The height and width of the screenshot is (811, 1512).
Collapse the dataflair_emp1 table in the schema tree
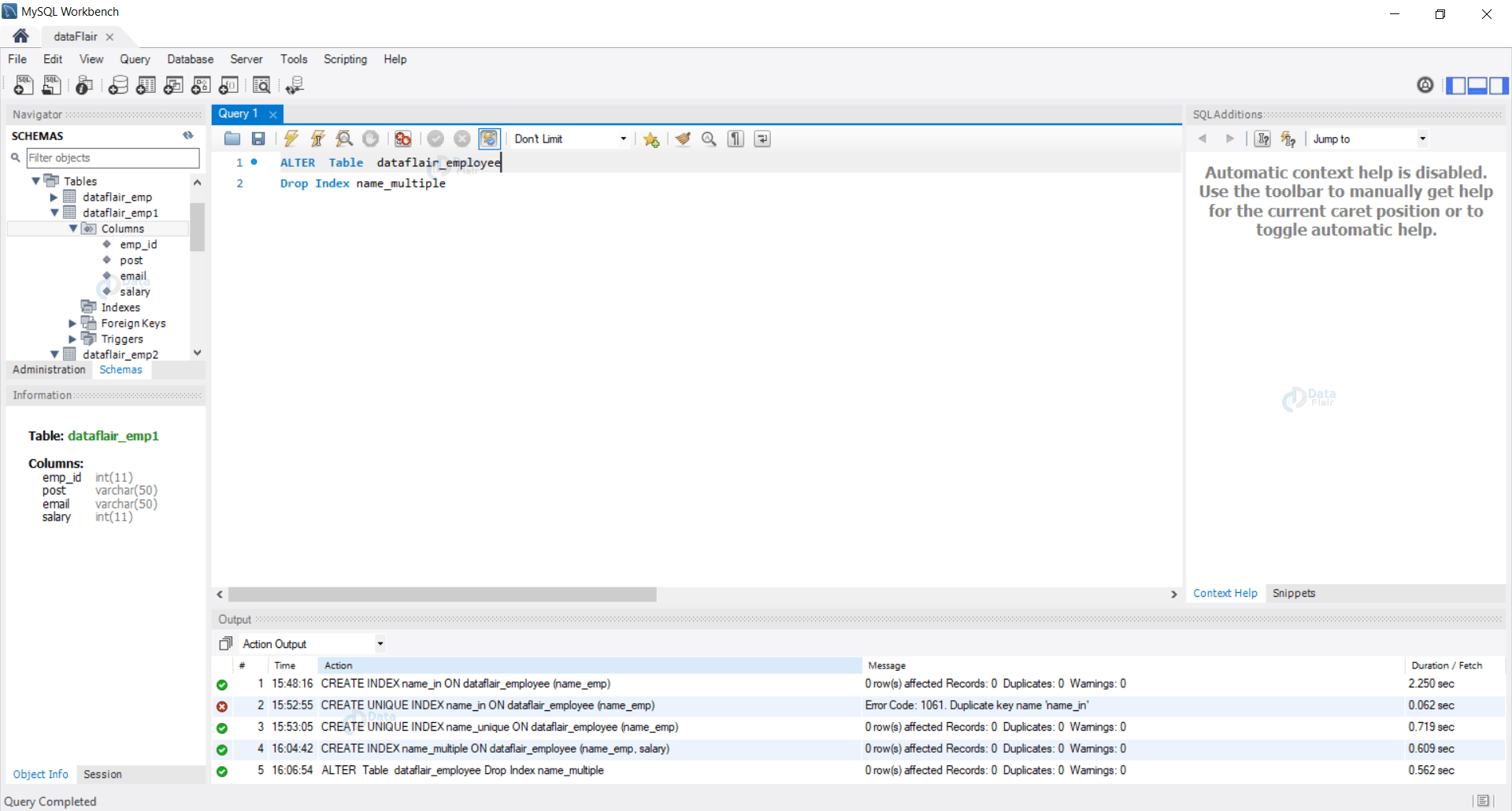pos(53,213)
